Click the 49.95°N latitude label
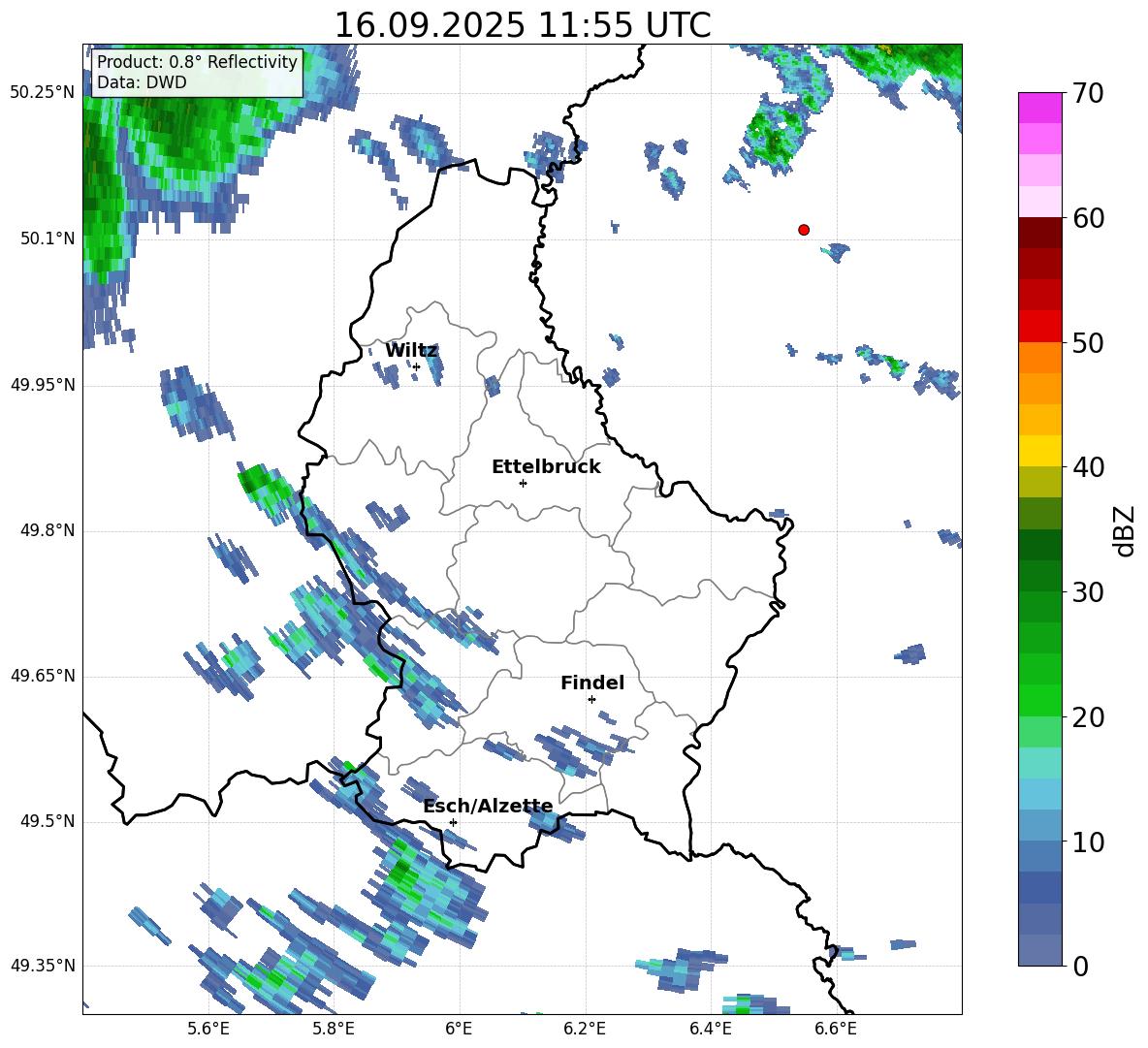The height and width of the screenshot is (1048, 1148). tap(43, 384)
